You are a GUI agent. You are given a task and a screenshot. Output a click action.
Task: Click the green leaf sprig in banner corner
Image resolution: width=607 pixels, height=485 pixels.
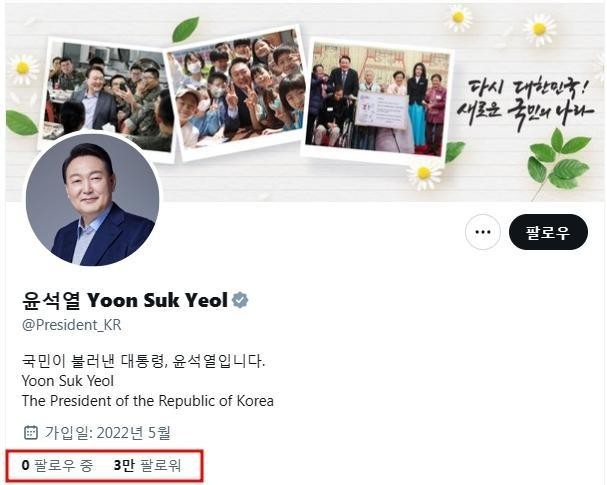pos(559,163)
